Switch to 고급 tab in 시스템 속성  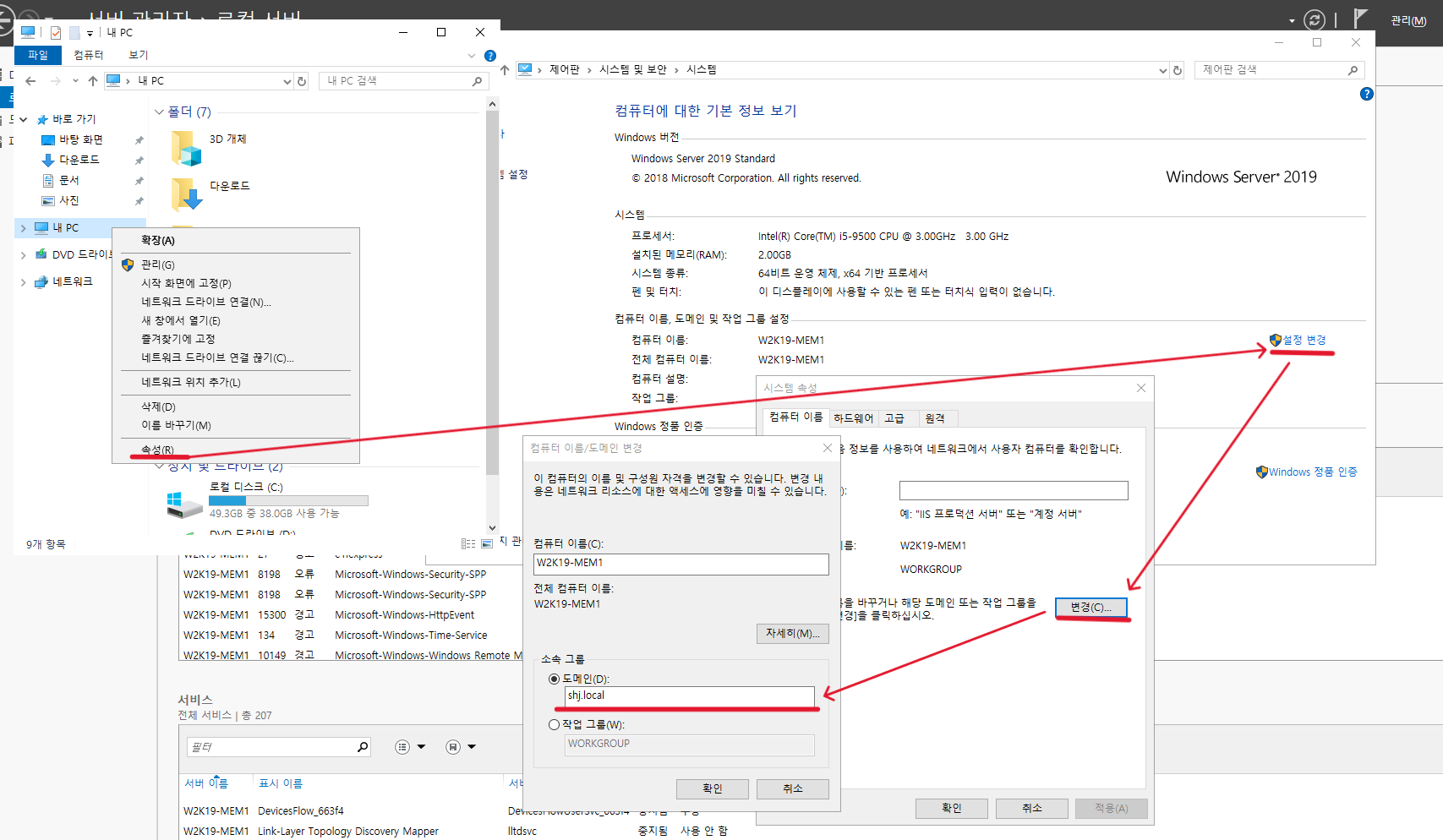894,418
